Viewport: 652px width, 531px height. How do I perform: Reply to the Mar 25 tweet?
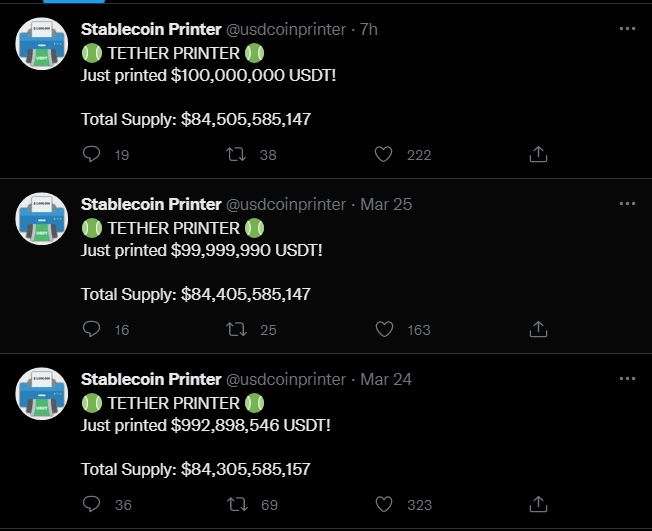[x=91, y=329]
